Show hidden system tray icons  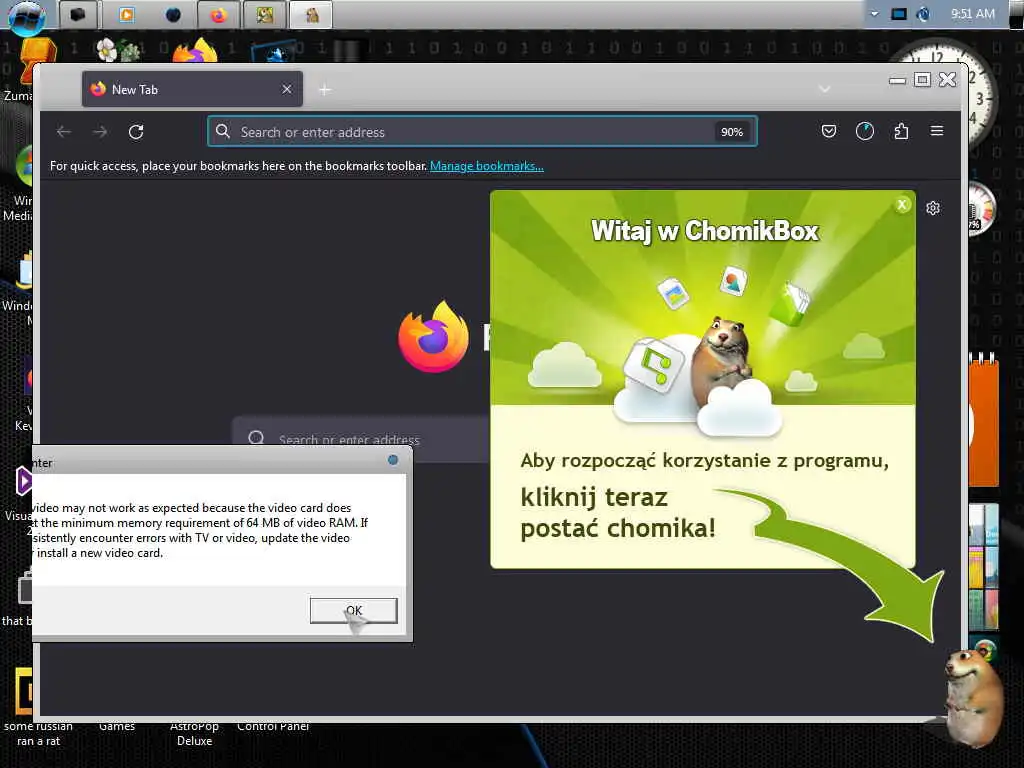click(874, 14)
